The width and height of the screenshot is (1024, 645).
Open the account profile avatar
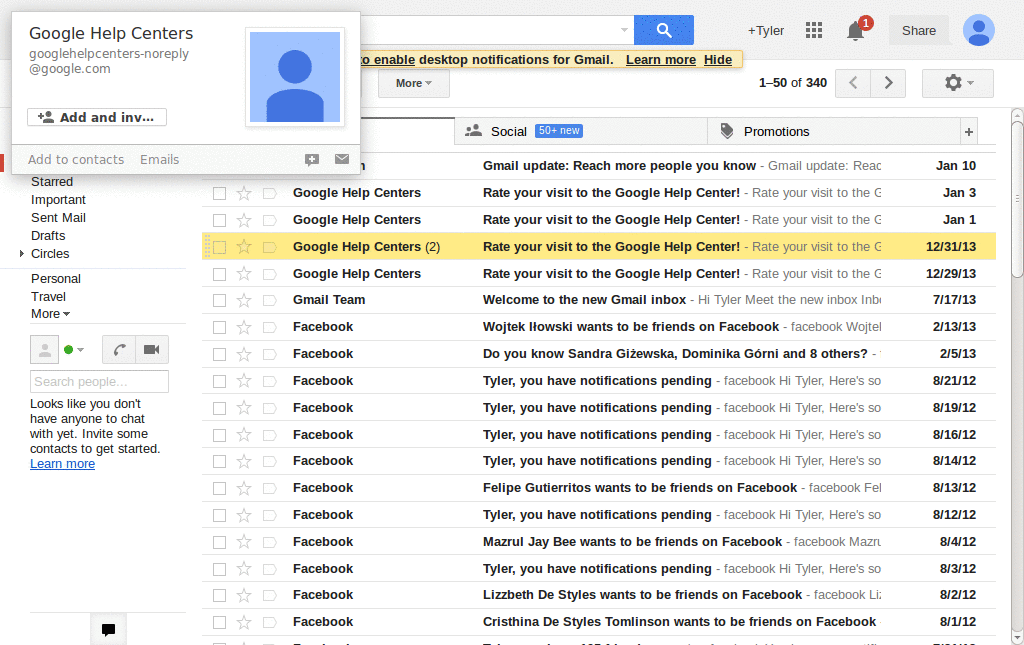(978, 30)
